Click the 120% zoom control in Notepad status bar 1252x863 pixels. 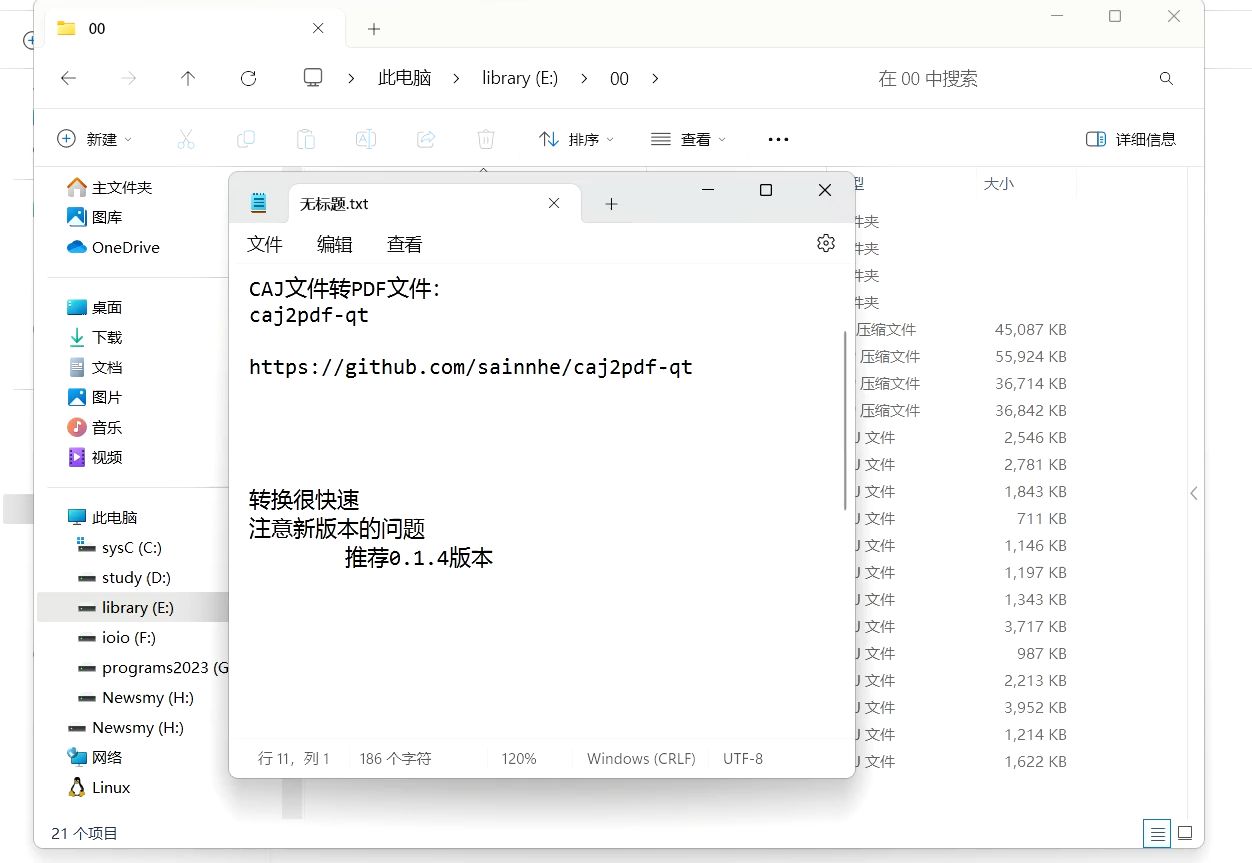[x=518, y=758]
